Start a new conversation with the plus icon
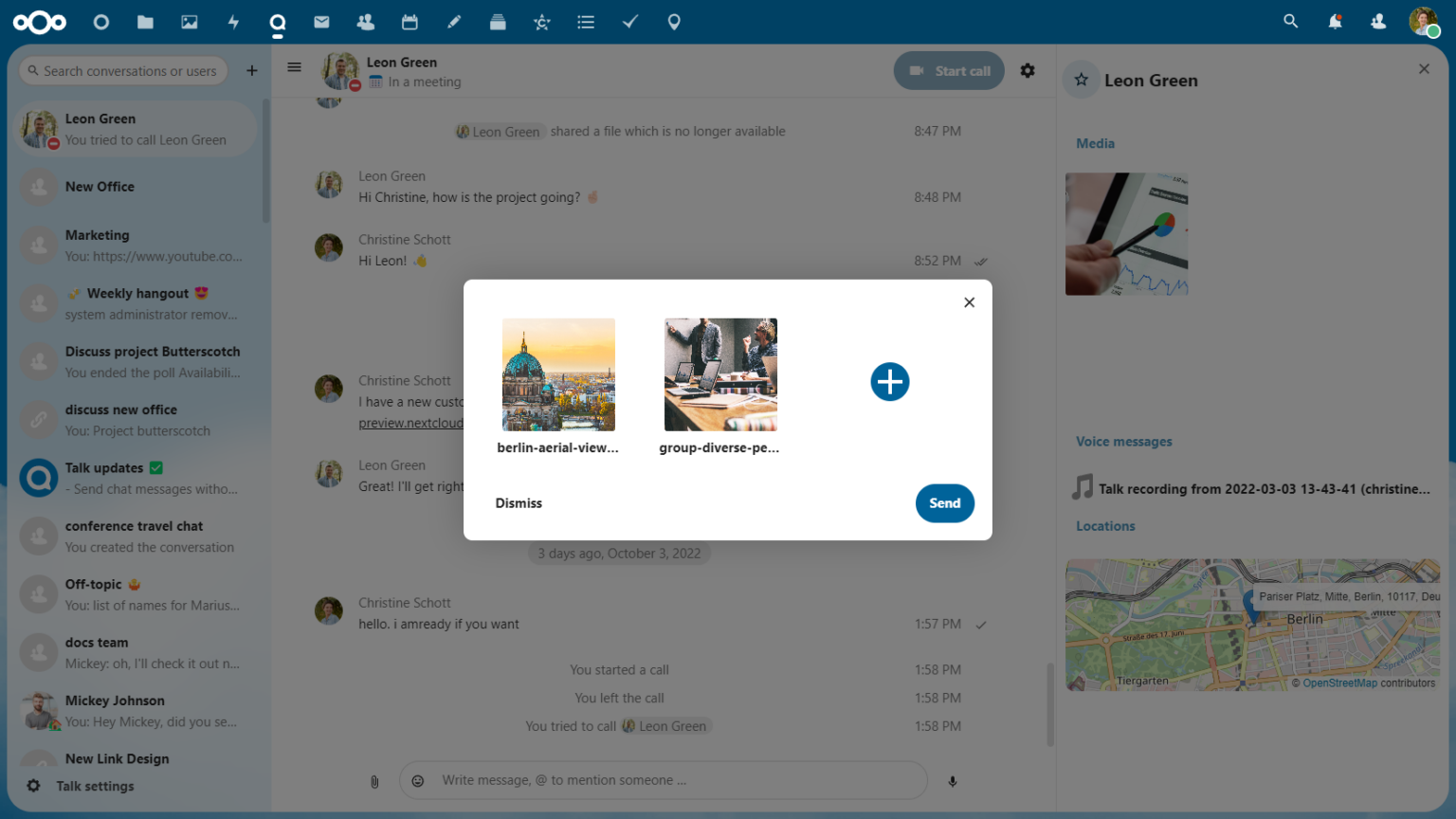This screenshot has height=819, width=1456. tap(252, 70)
